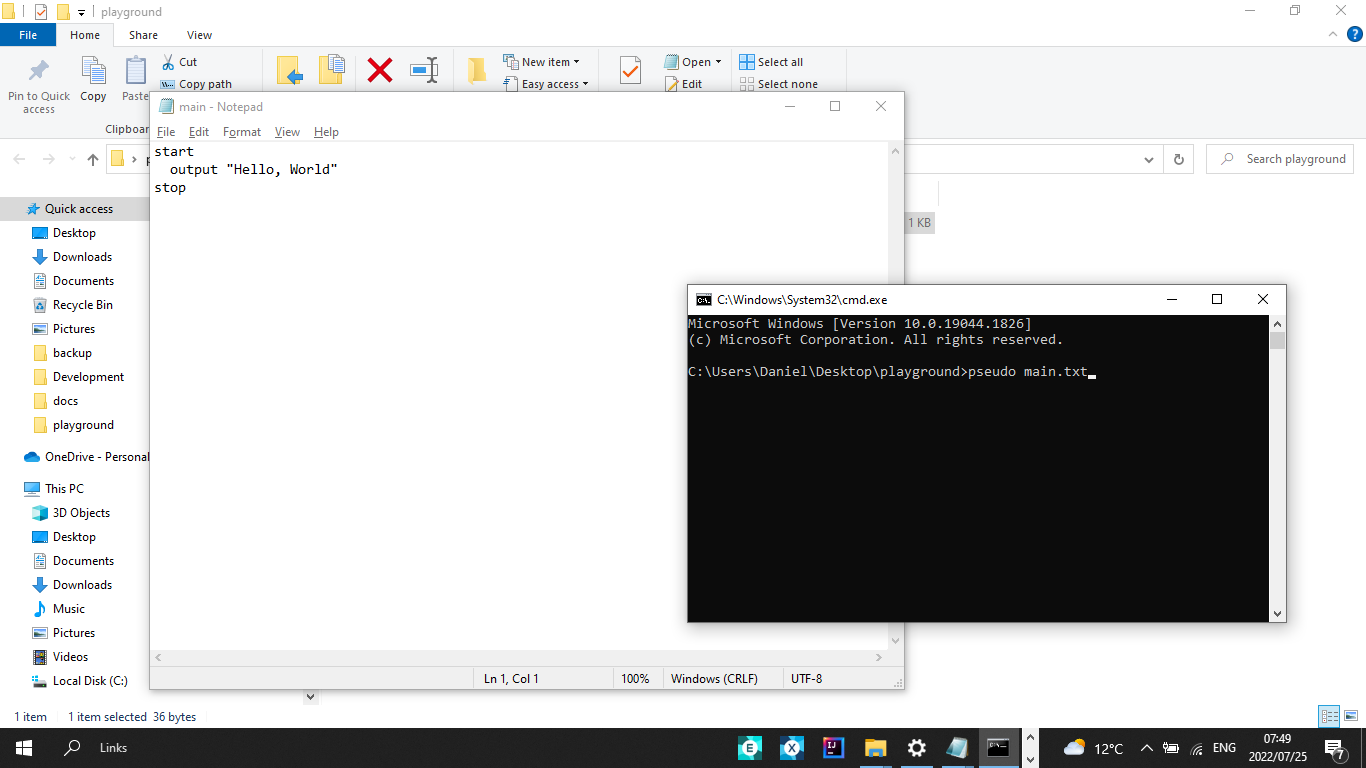Open Explorer File tab
Viewport: 1366px width, 768px height.
click(28, 34)
